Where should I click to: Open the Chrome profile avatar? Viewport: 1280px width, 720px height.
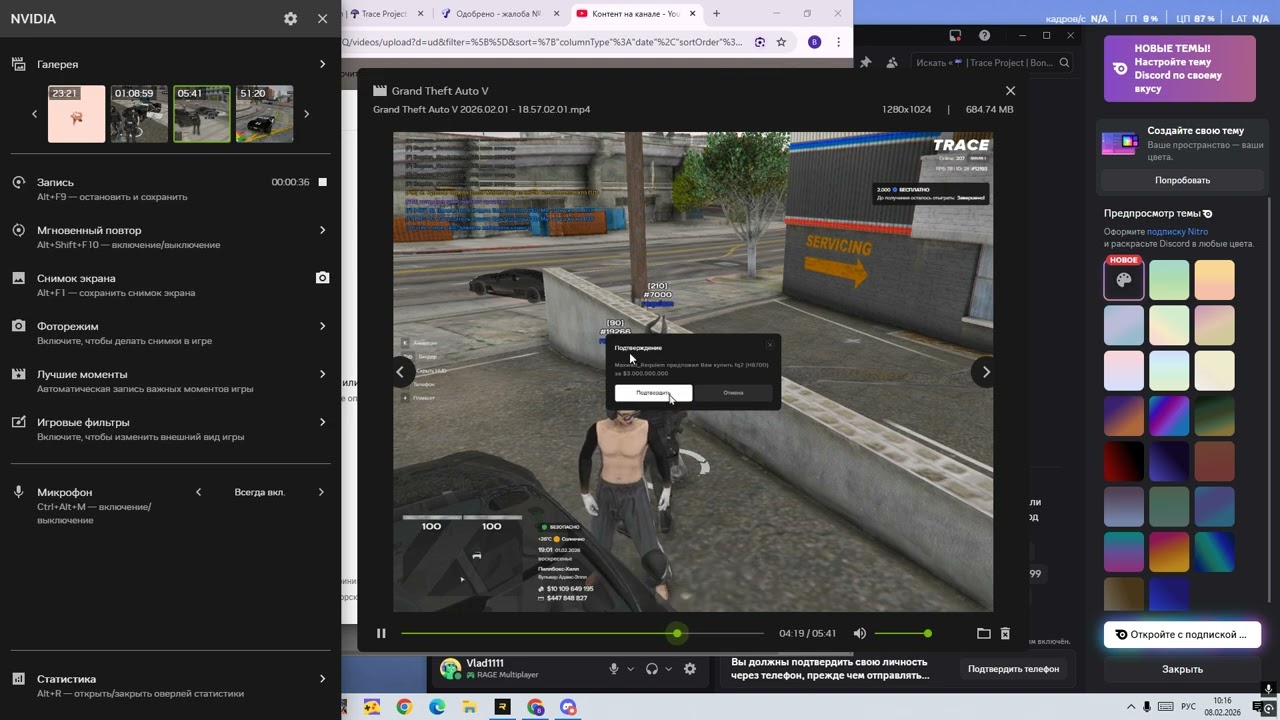(814, 42)
